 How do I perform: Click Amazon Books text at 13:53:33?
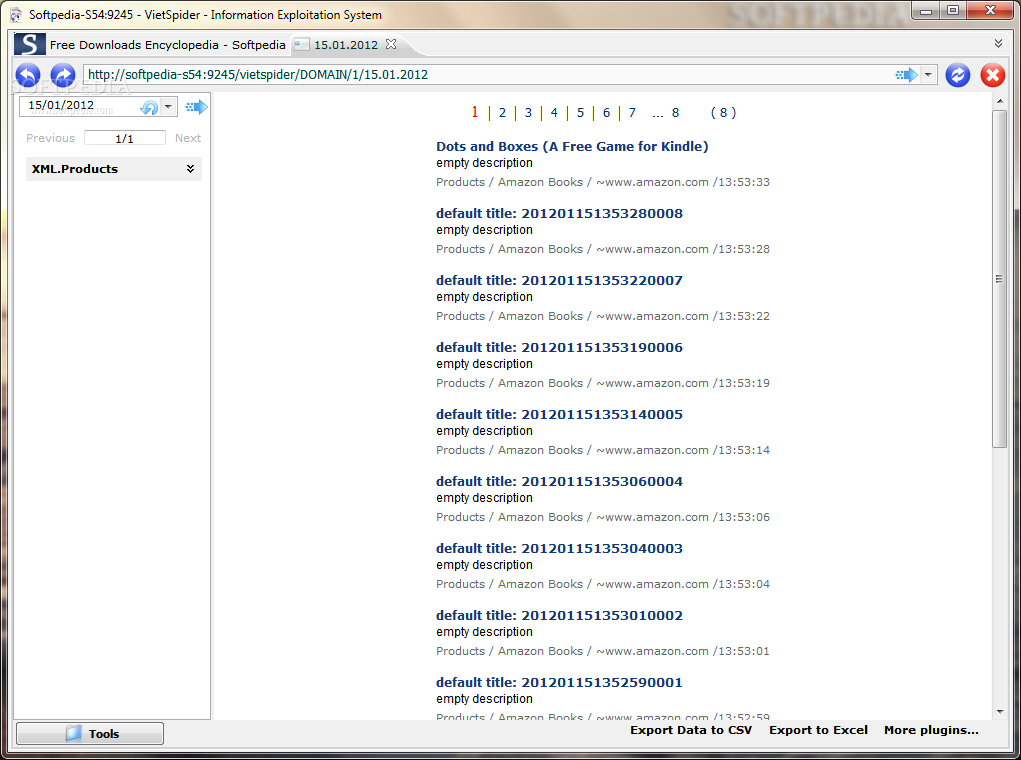pos(540,182)
